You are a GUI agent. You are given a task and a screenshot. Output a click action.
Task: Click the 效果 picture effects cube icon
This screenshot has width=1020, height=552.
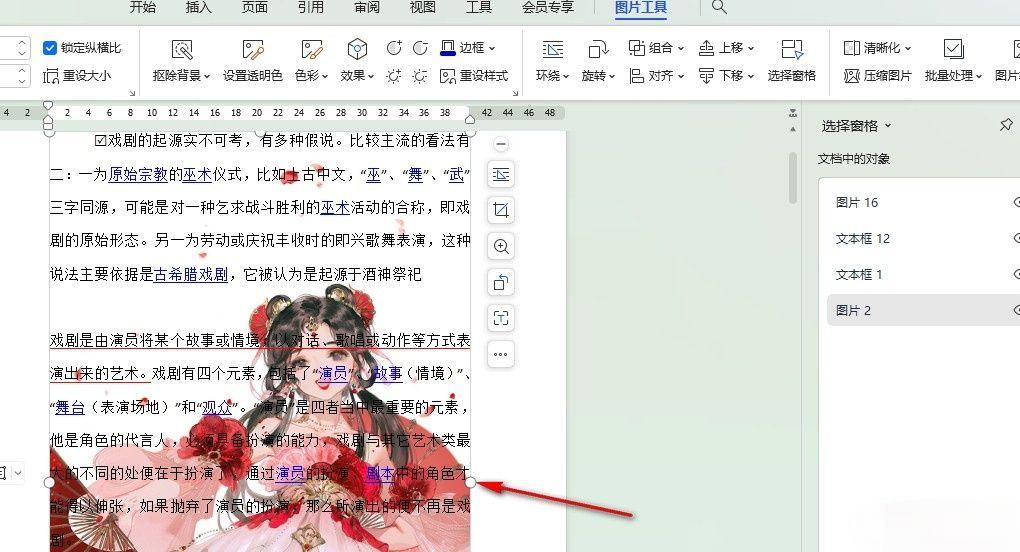tap(357, 49)
